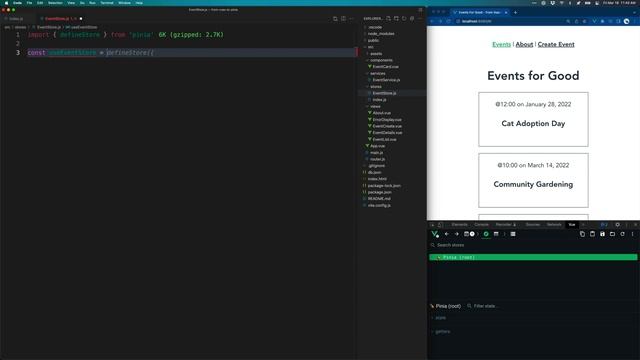Click the Events link on the page
The height and width of the screenshot is (360, 640).
click(501, 44)
